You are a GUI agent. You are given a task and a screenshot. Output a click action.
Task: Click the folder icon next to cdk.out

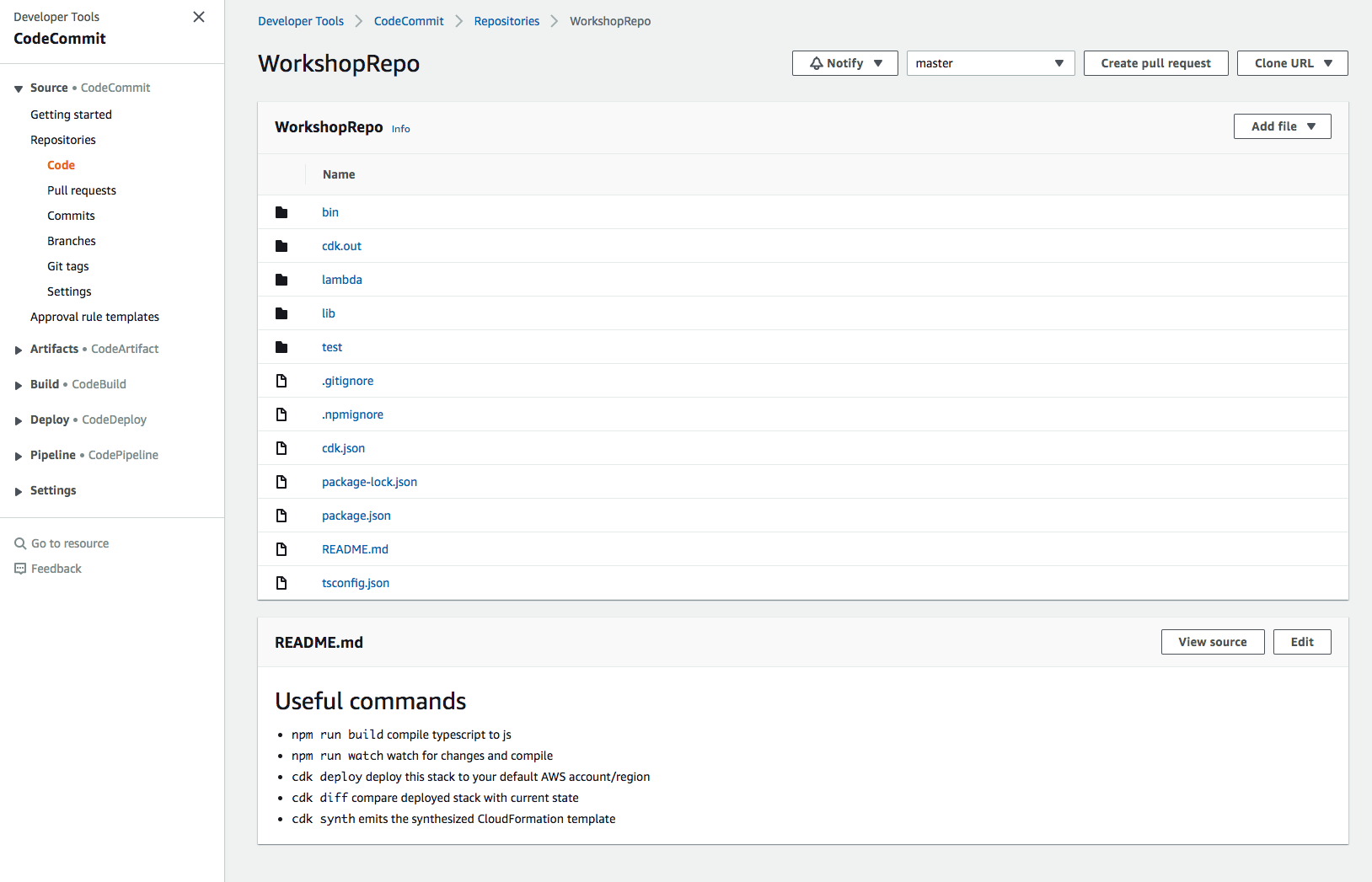tap(281, 246)
